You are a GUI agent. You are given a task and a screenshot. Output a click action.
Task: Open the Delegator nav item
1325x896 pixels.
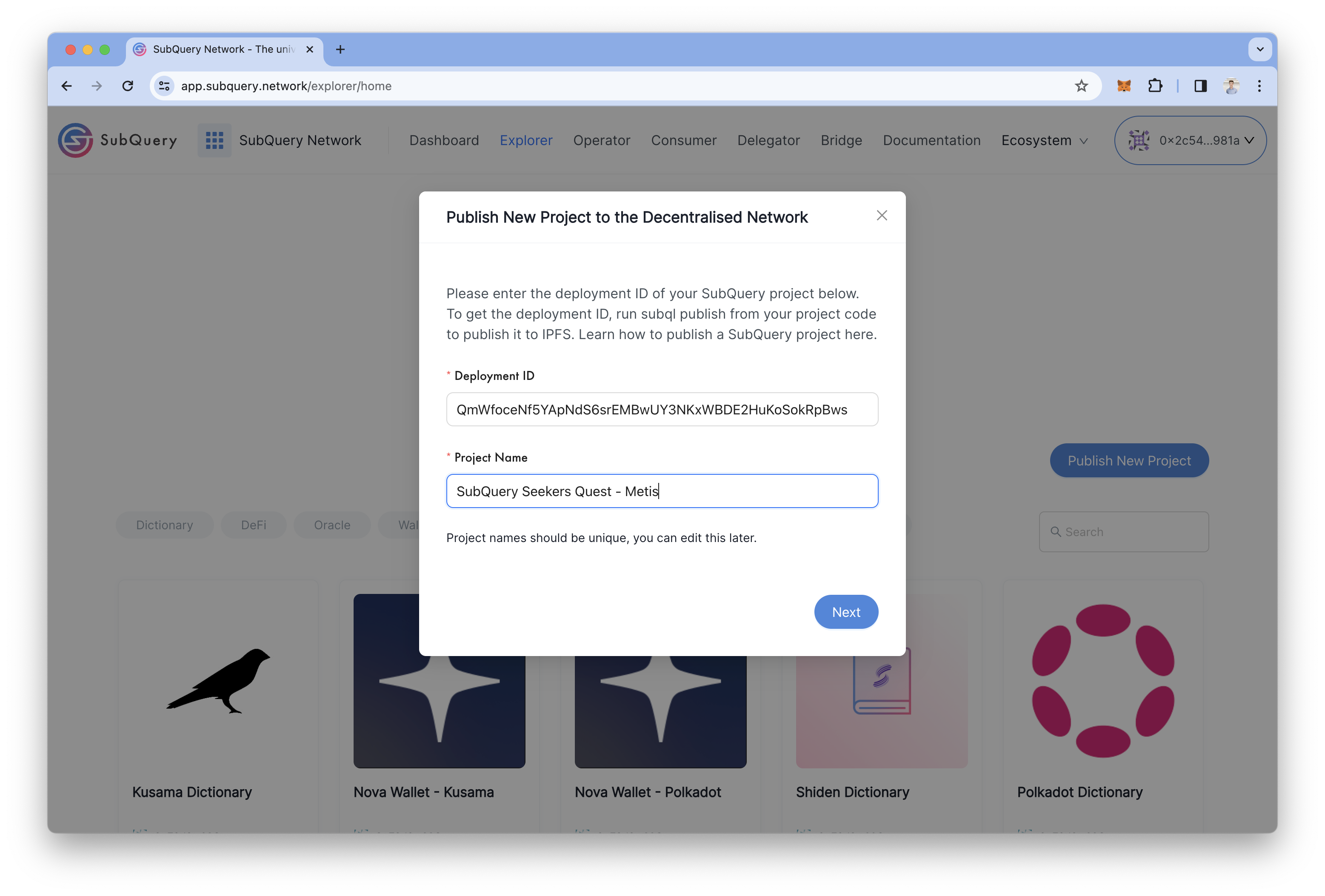tap(768, 140)
